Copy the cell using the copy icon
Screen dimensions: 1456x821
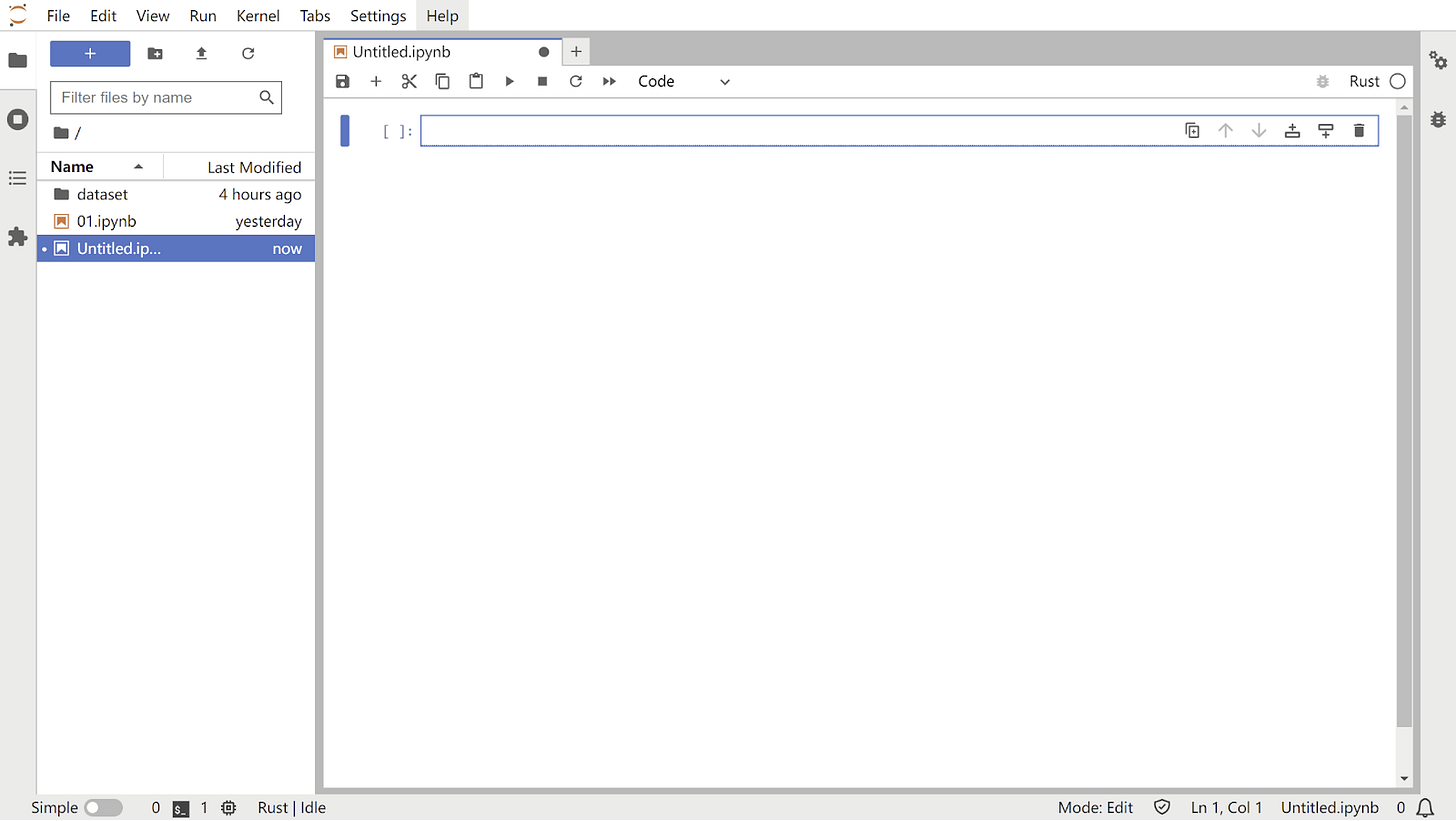[x=442, y=81]
